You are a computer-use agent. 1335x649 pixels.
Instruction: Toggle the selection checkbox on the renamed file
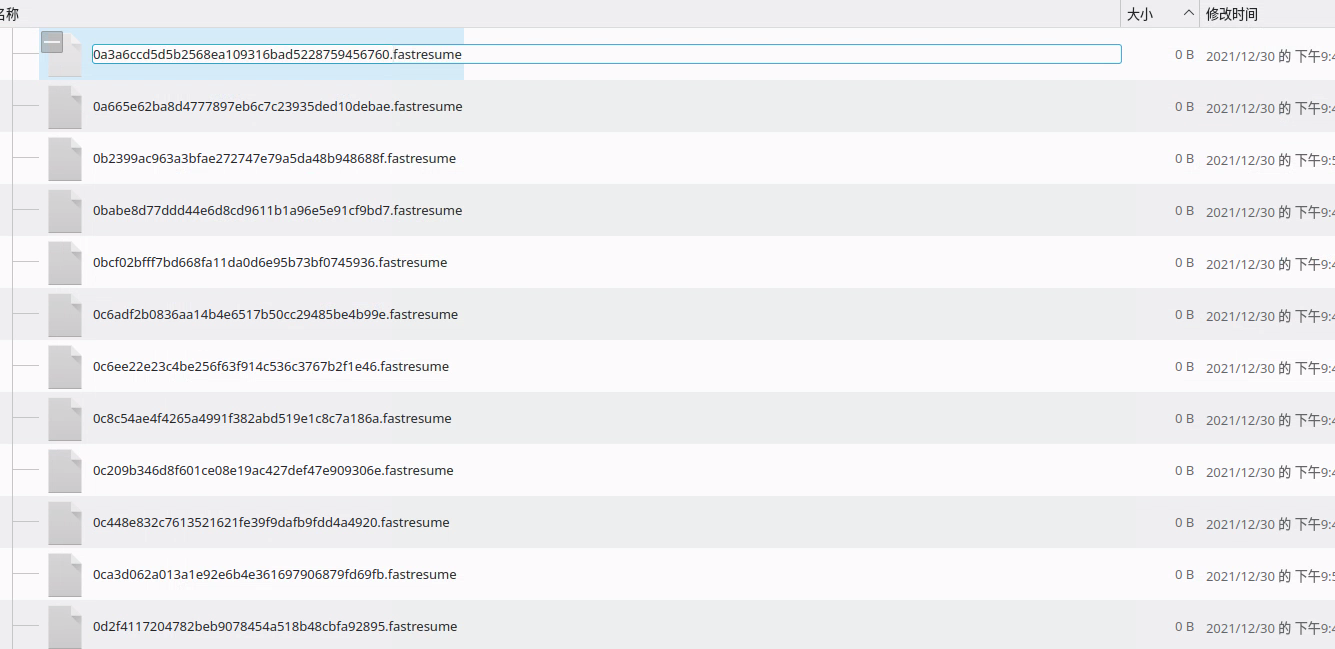coord(51,42)
